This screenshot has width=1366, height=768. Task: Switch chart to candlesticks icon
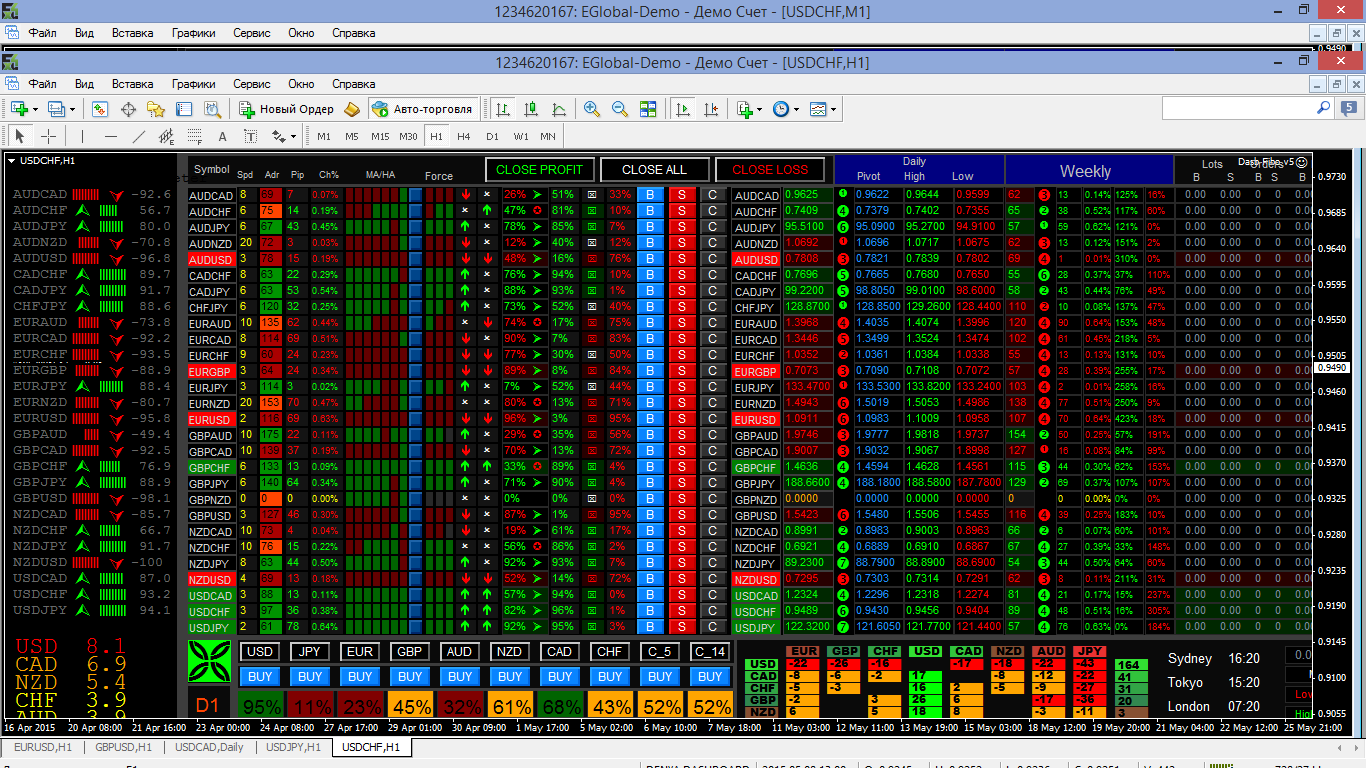coord(531,109)
